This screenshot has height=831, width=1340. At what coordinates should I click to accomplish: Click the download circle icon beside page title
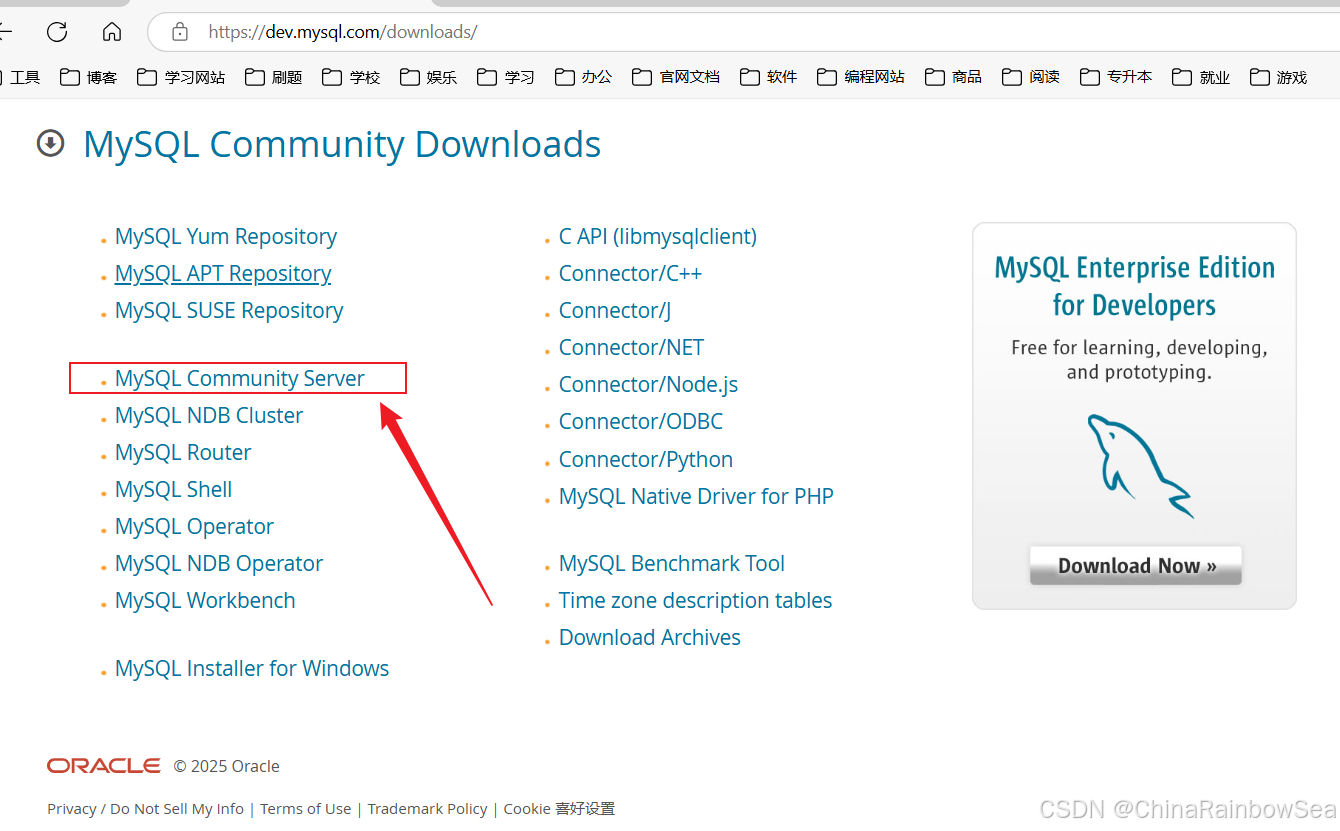click(x=50, y=144)
